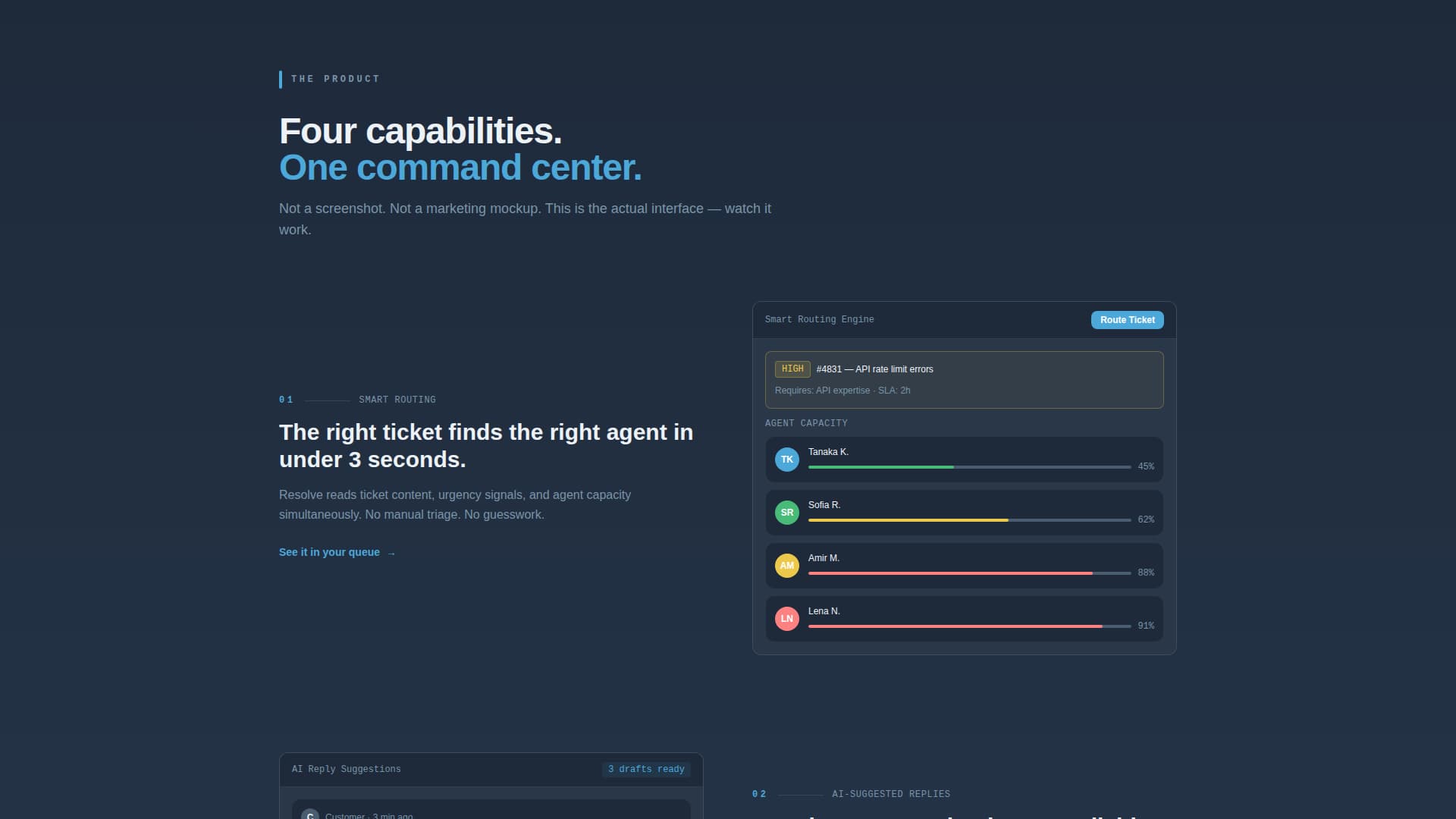1456x819 pixels.
Task: Click the 01 SMART ROUTING section label
Action: coord(357,400)
